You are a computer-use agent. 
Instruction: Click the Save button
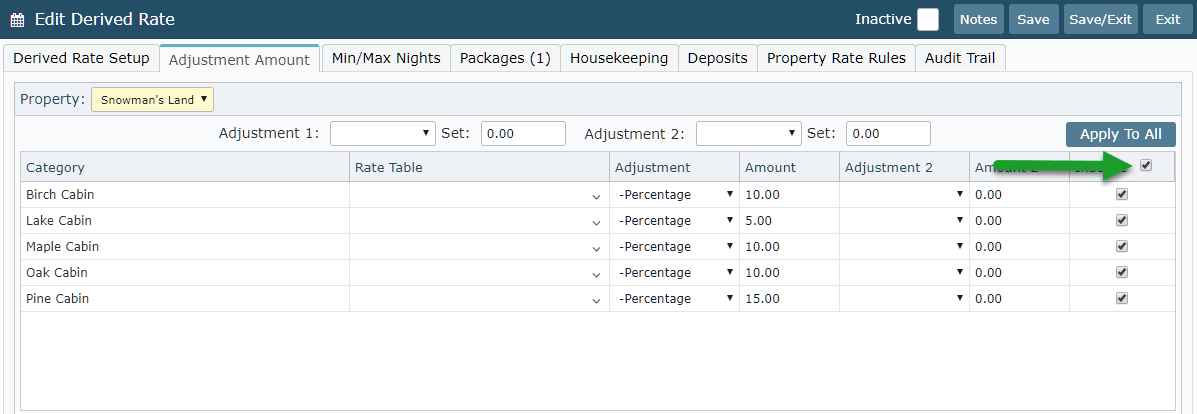(1033, 19)
